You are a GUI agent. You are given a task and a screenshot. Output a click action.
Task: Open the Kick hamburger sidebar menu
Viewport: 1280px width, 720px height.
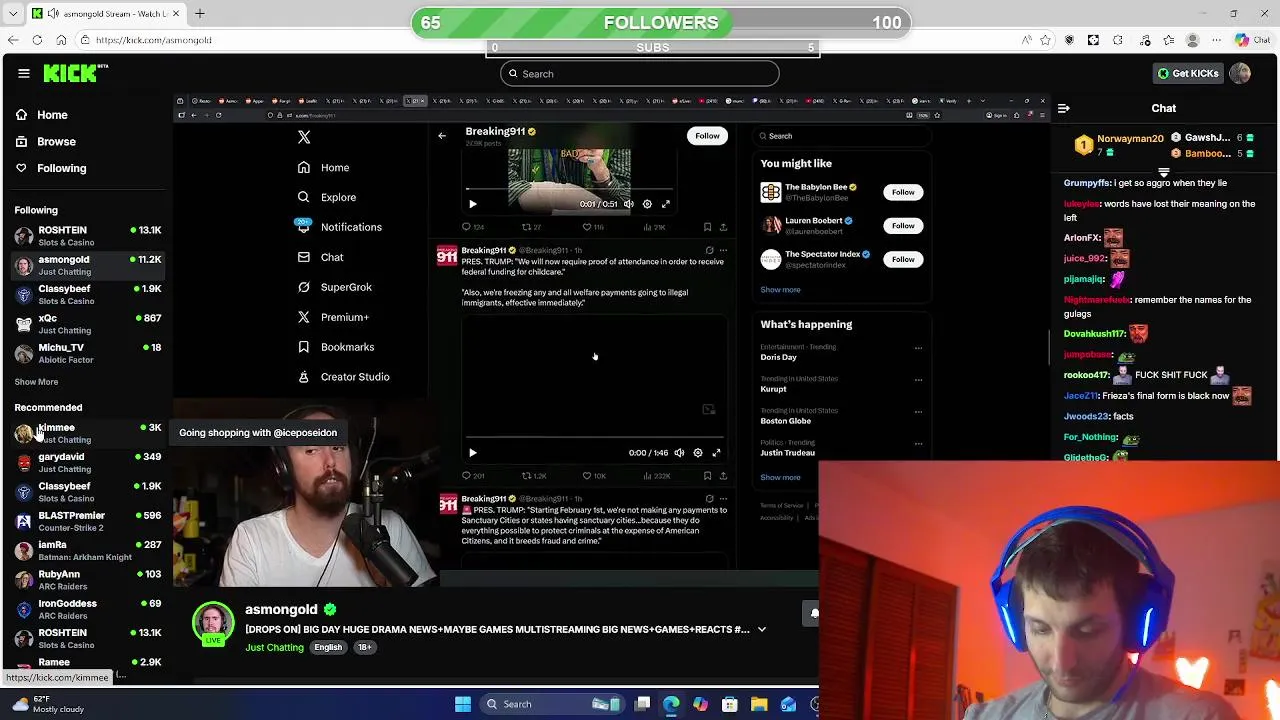point(23,73)
